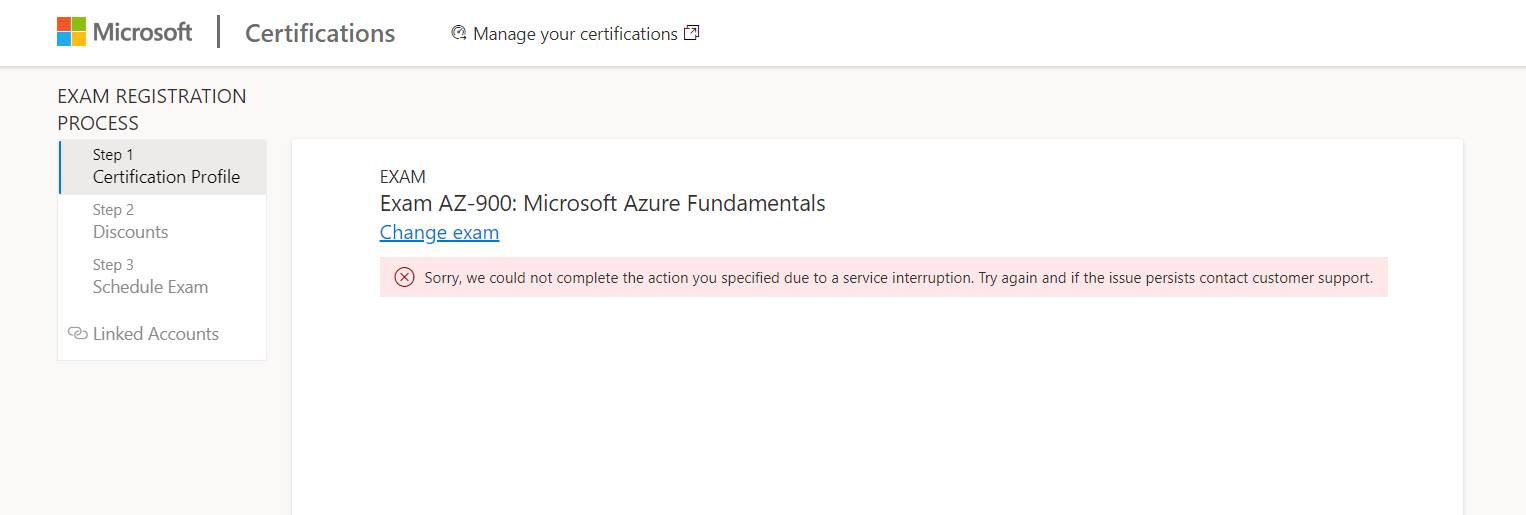Click the service interruption error message text
The width and height of the screenshot is (1526, 515).
(x=898, y=278)
